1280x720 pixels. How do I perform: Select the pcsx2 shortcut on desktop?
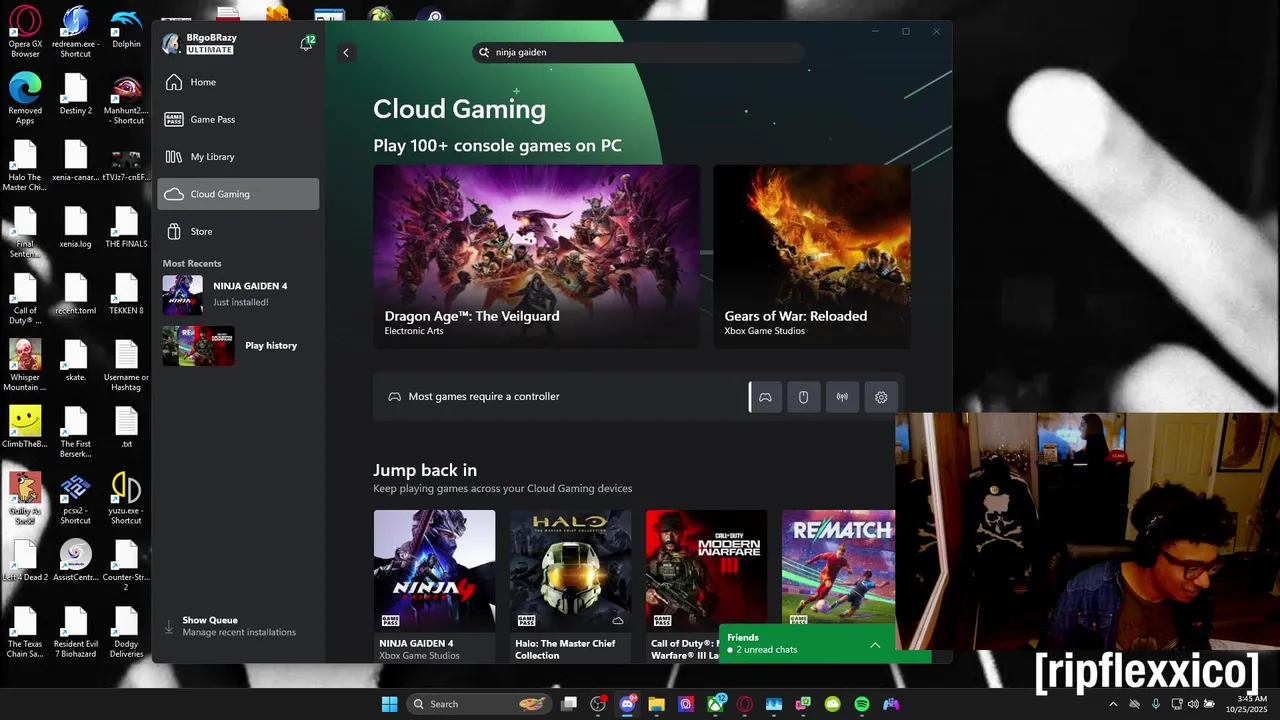76,498
